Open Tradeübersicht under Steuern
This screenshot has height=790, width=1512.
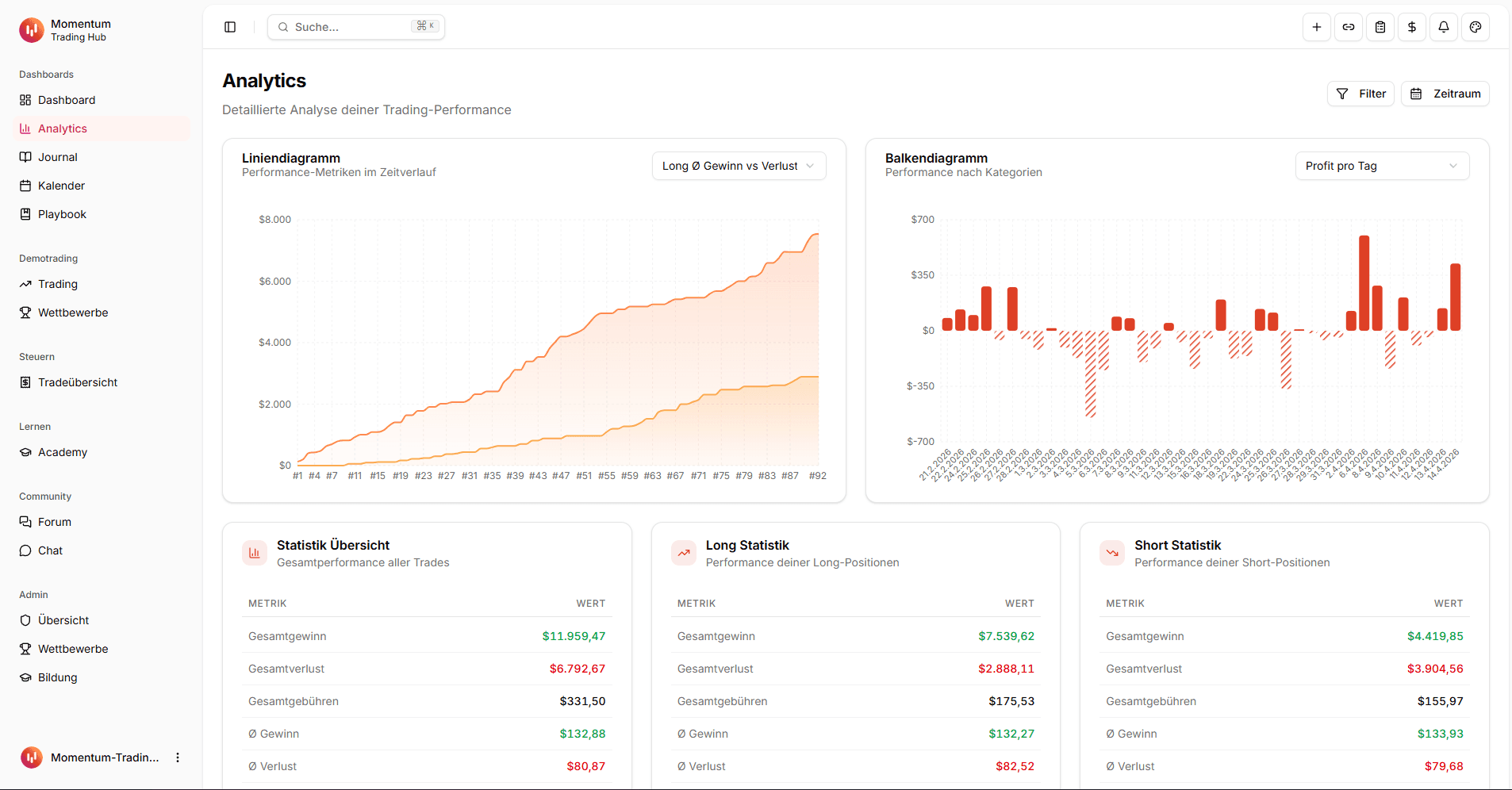(x=102, y=382)
